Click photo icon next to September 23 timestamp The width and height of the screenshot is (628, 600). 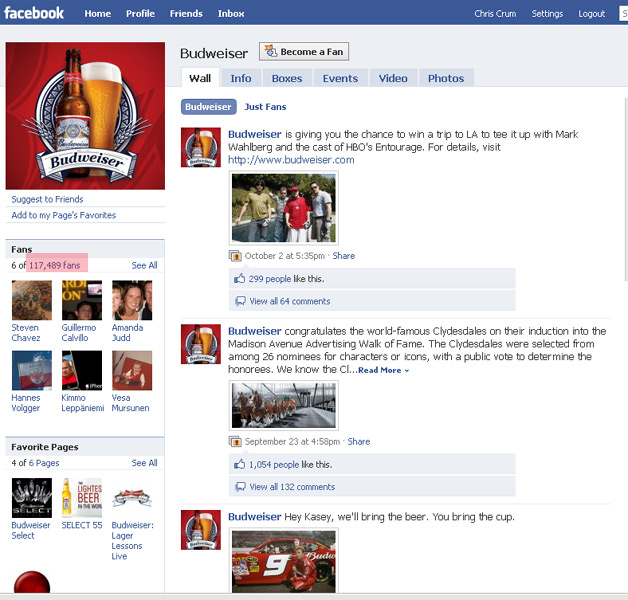(x=236, y=441)
